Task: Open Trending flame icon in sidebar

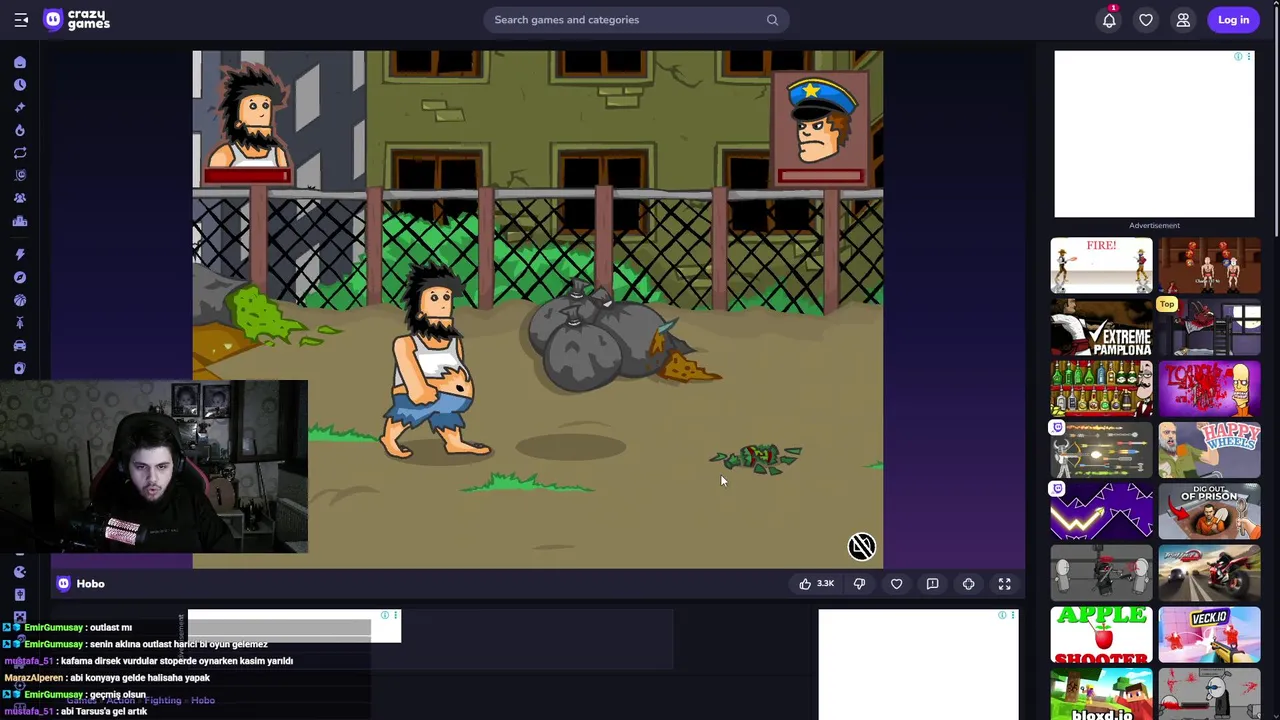Action: (x=20, y=130)
